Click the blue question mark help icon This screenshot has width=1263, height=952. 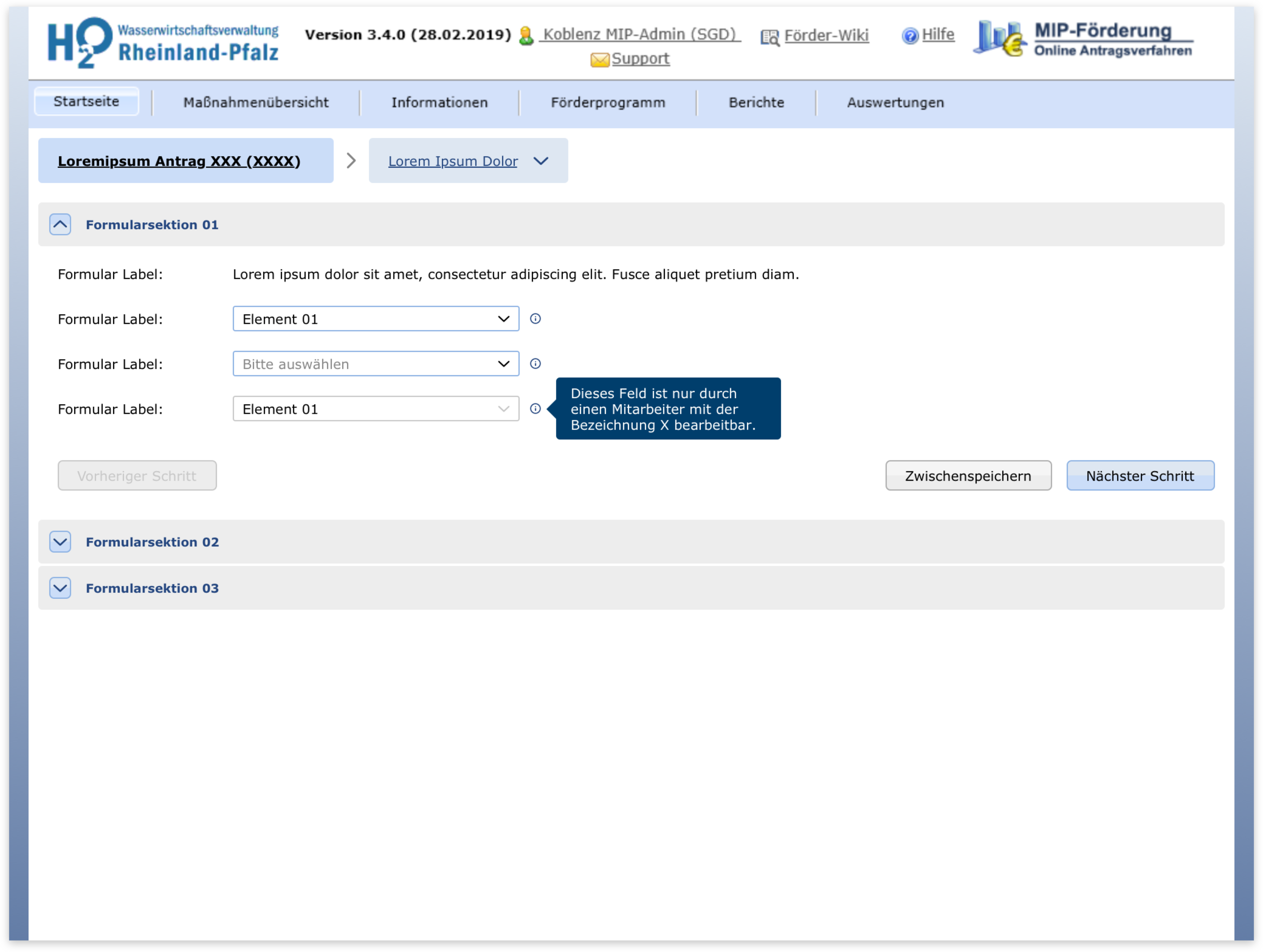coord(909,36)
